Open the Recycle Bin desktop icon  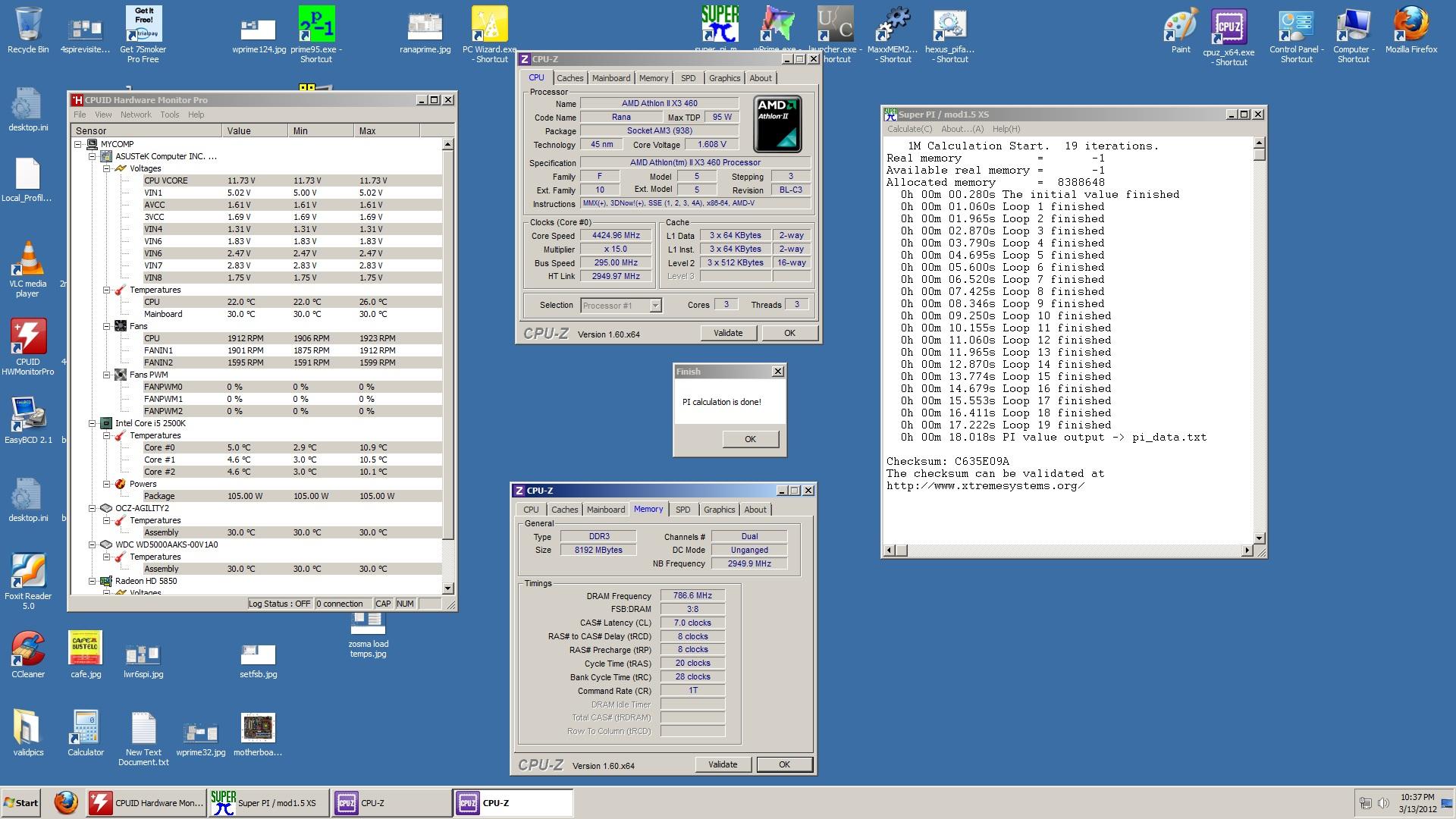click(28, 30)
